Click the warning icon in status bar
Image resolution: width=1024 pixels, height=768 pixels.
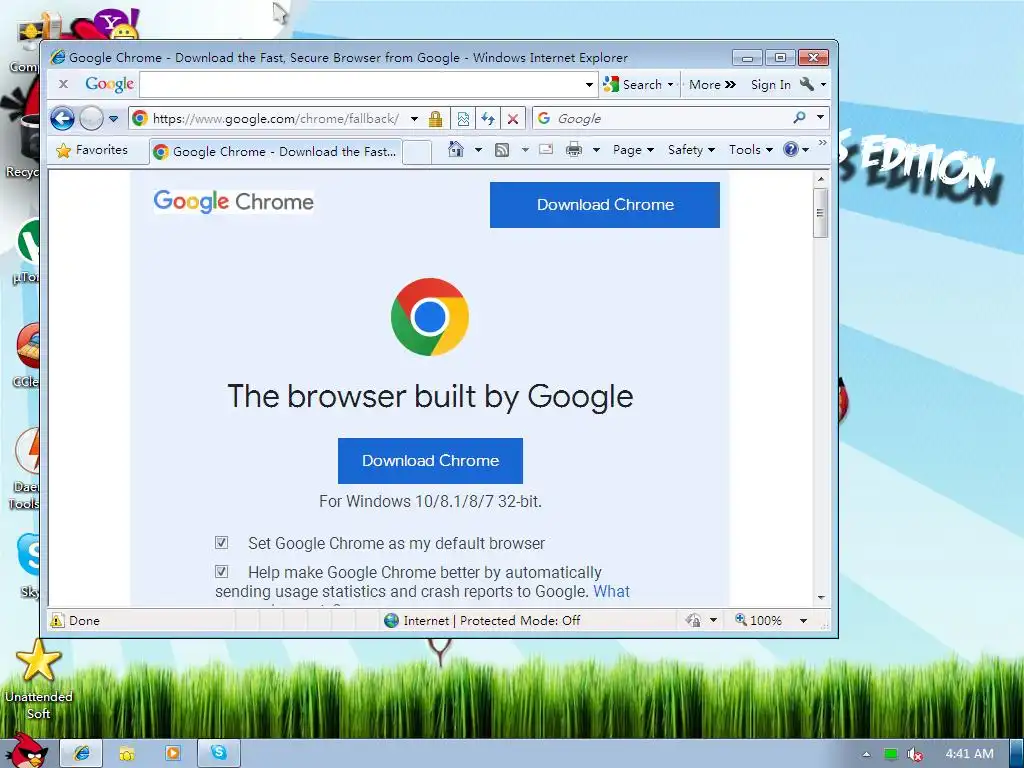pyautogui.click(x=57, y=620)
